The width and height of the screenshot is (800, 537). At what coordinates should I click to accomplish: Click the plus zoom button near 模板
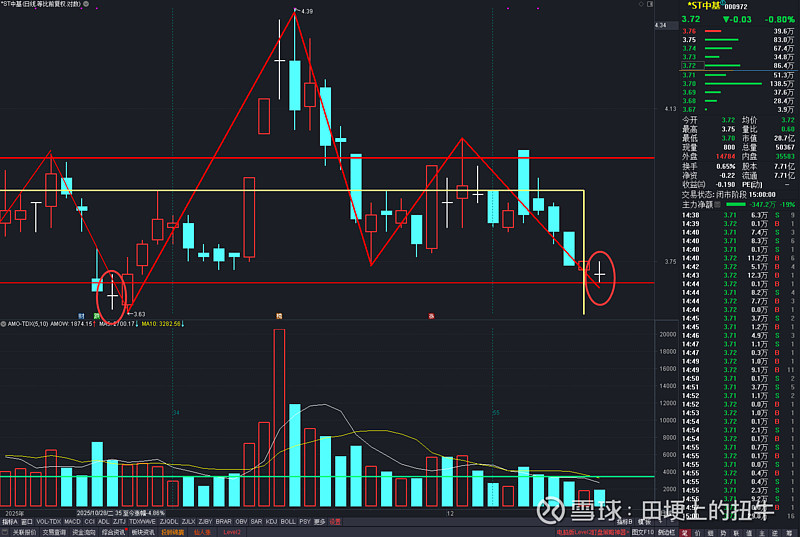point(660,522)
